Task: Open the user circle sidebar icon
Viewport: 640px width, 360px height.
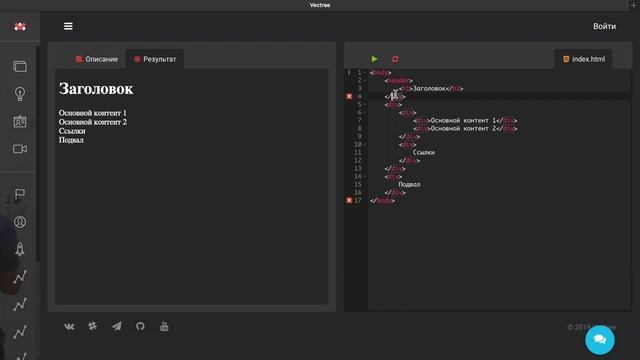Action: click(x=20, y=222)
